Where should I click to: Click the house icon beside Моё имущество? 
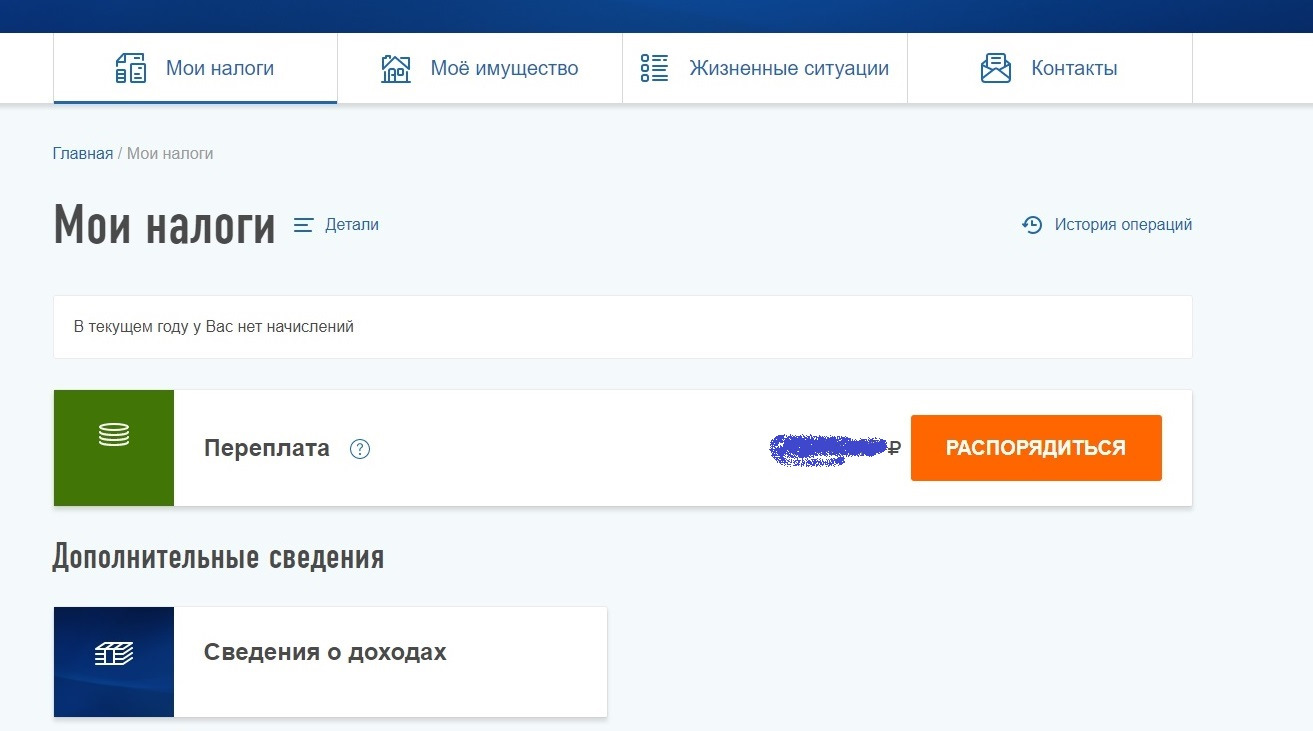pos(396,69)
